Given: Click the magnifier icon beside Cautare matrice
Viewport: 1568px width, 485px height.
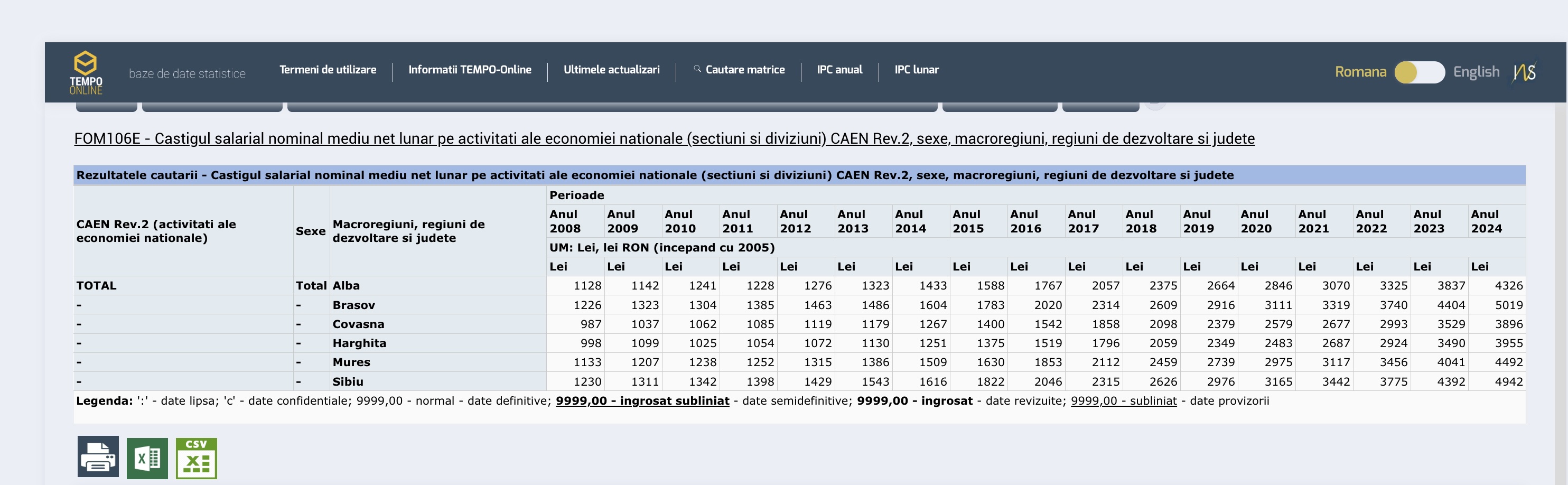Looking at the screenshot, I should click(x=697, y=69).
